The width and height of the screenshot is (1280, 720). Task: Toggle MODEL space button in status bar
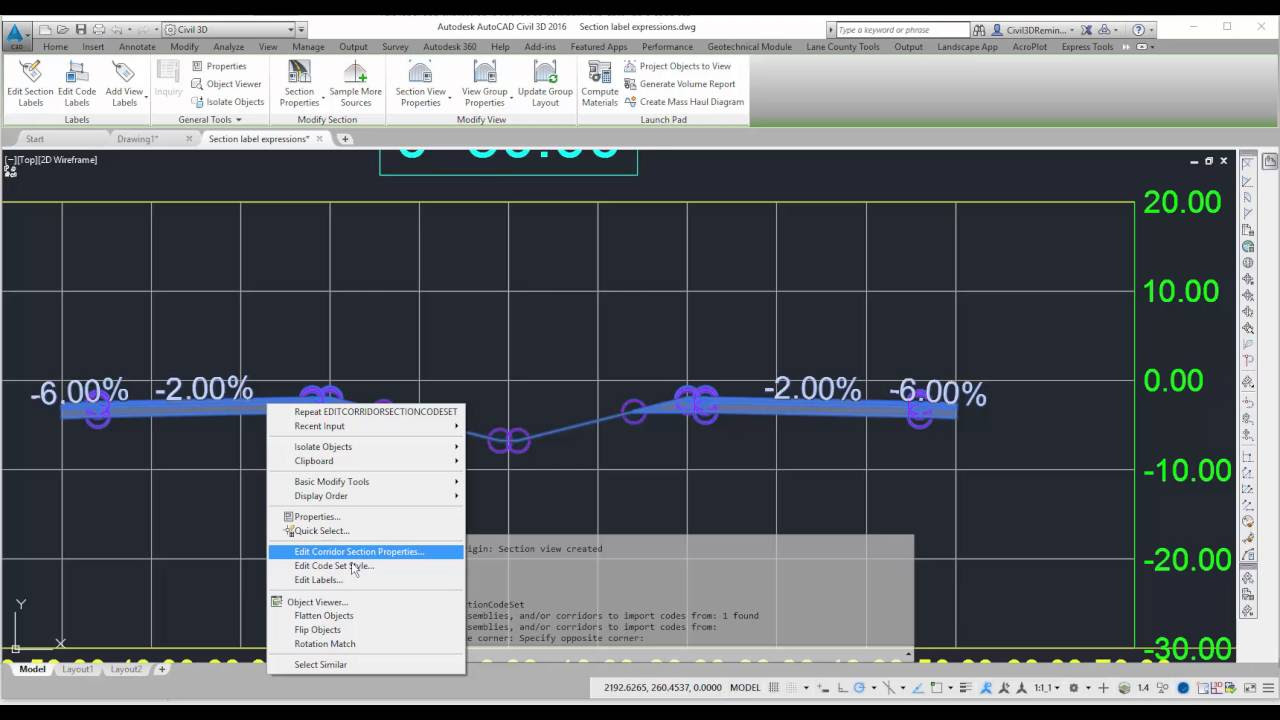click(745, 688)
